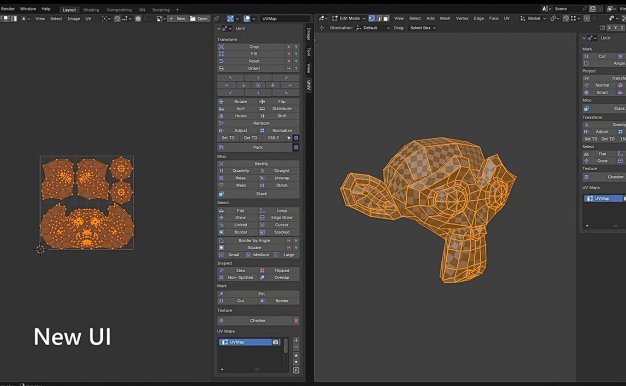Toggle the settings button beside Pack

click(x=296, y=147)
